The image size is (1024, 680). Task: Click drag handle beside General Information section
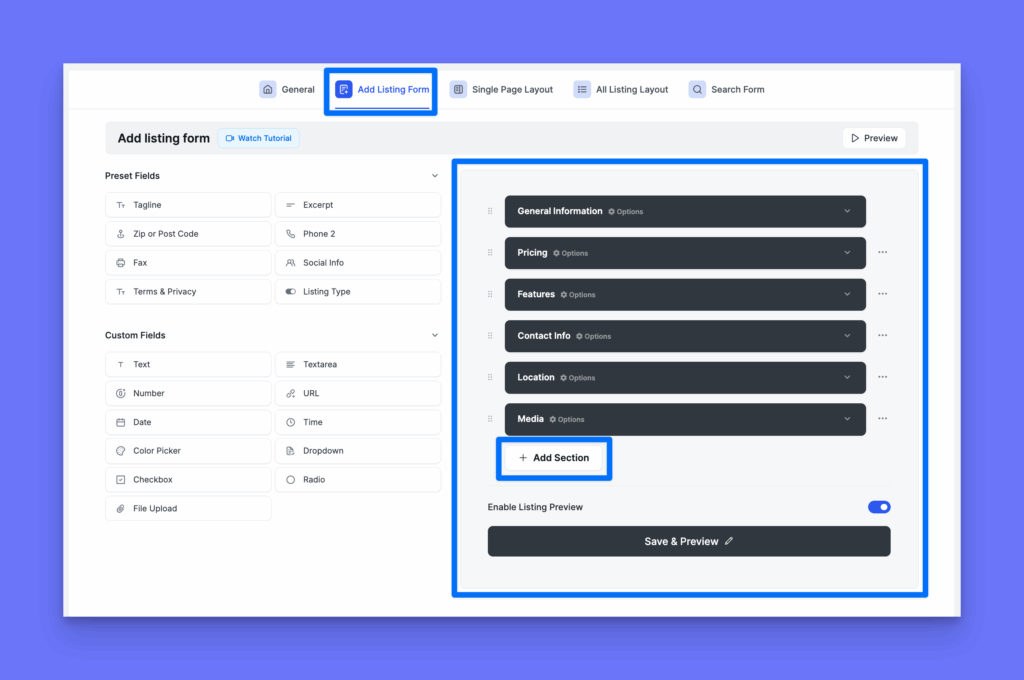point(490,211)
